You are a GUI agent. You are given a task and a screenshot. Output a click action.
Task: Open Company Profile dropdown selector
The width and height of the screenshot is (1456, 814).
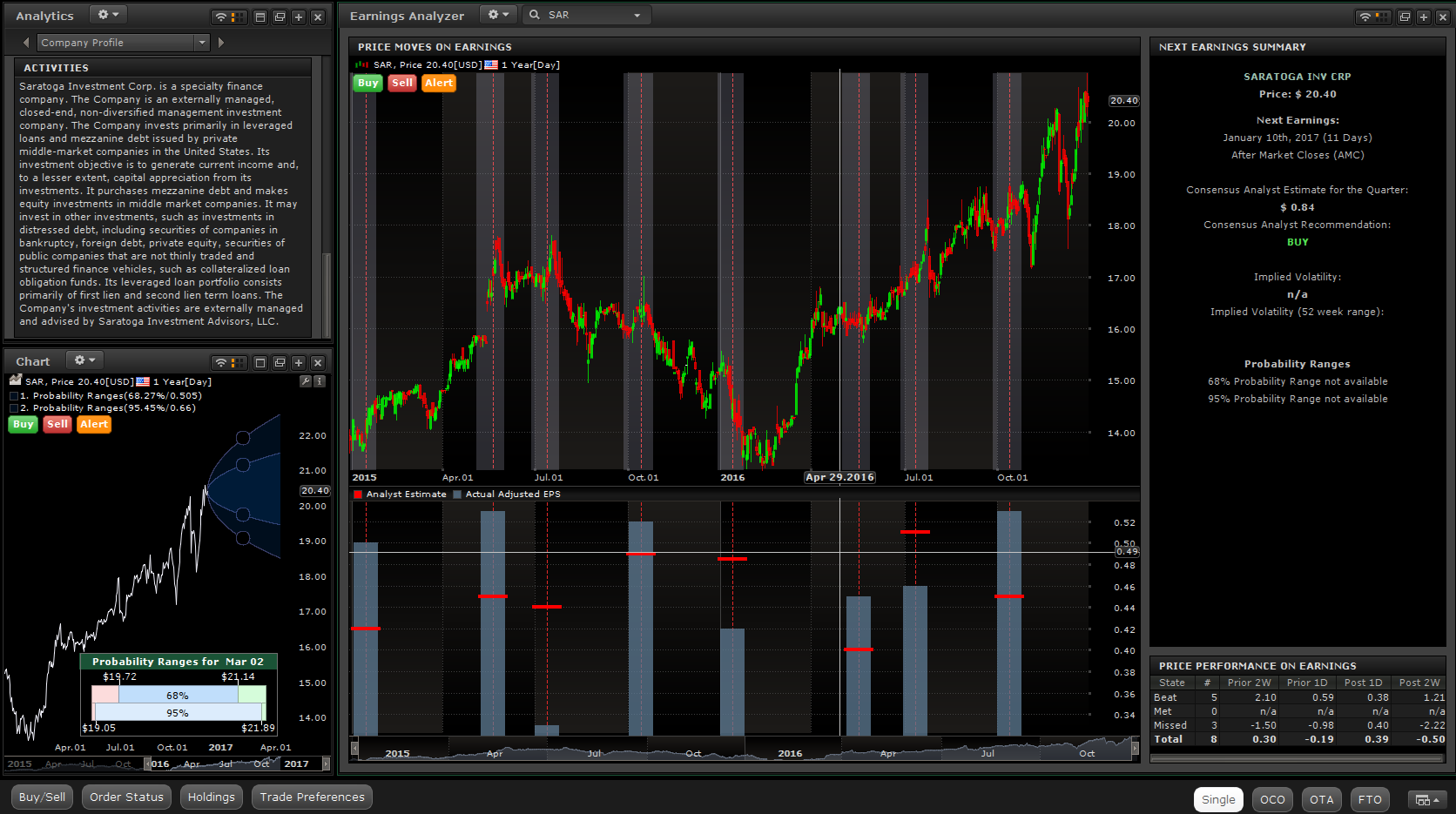(x=123, y=42)
